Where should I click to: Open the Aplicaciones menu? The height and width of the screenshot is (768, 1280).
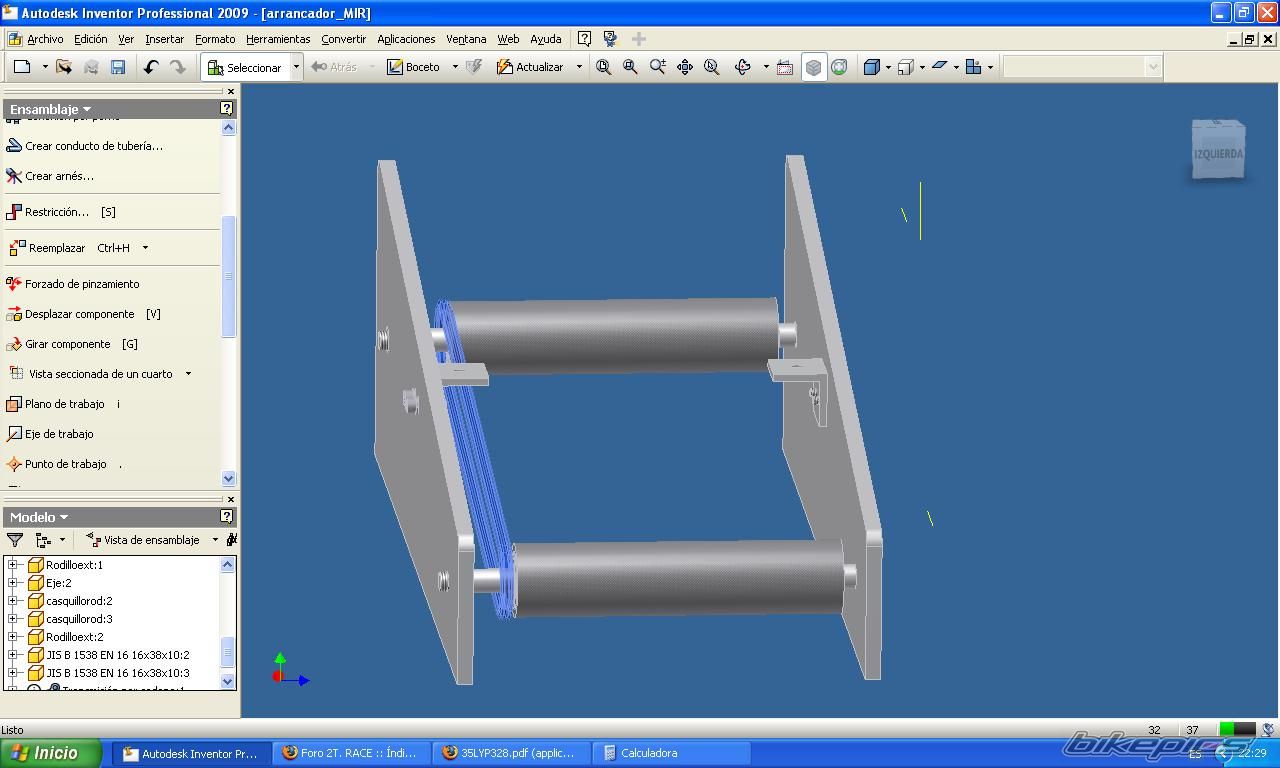406,39
